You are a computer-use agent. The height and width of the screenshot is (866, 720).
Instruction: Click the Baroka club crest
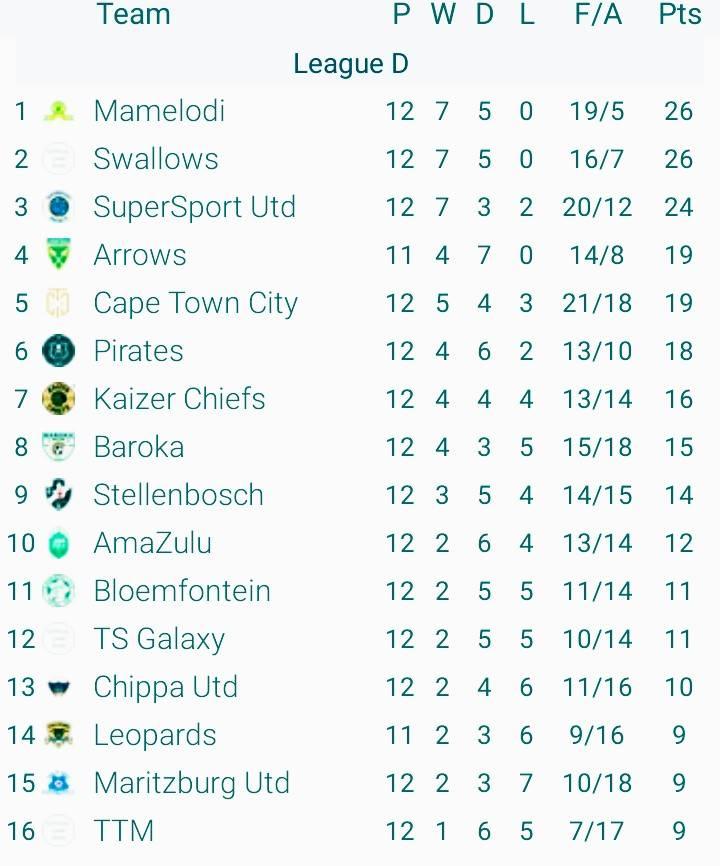[x=59, y=446]
